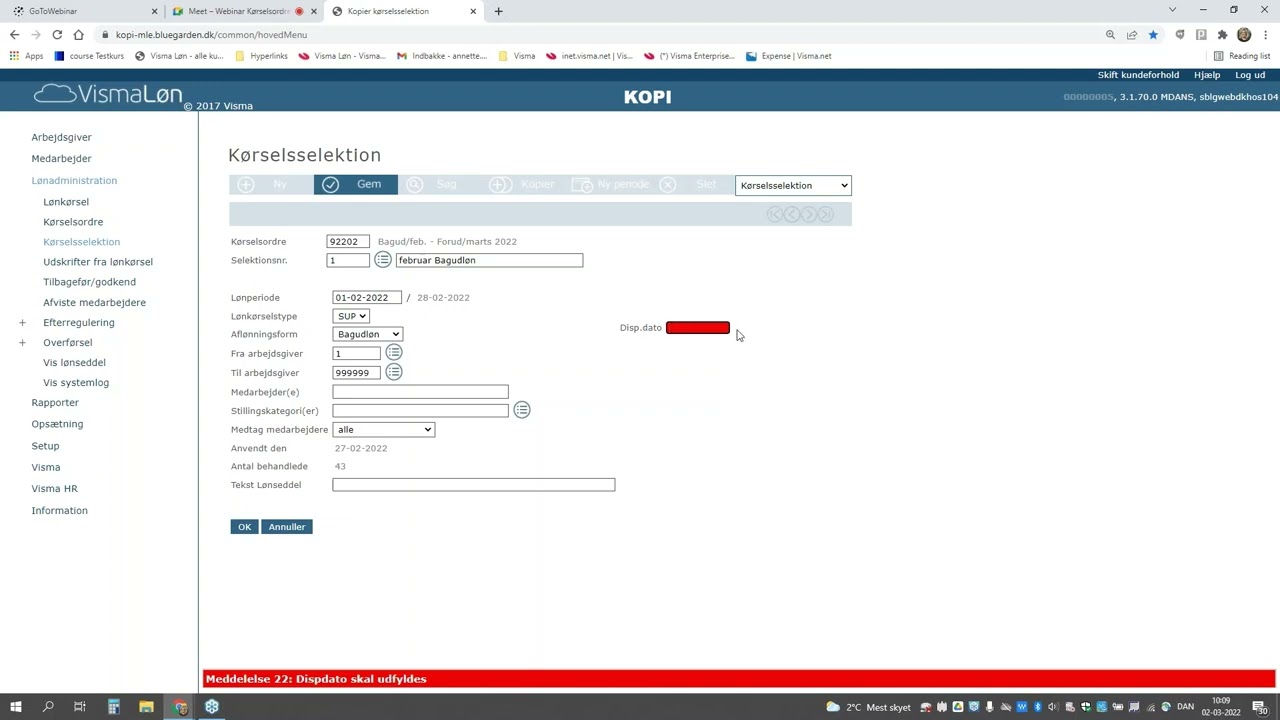Screen dimensions: 1280x720
Task: Click the greyed Slet X icon
Action: pyautogui.click(x=668, y=185)
